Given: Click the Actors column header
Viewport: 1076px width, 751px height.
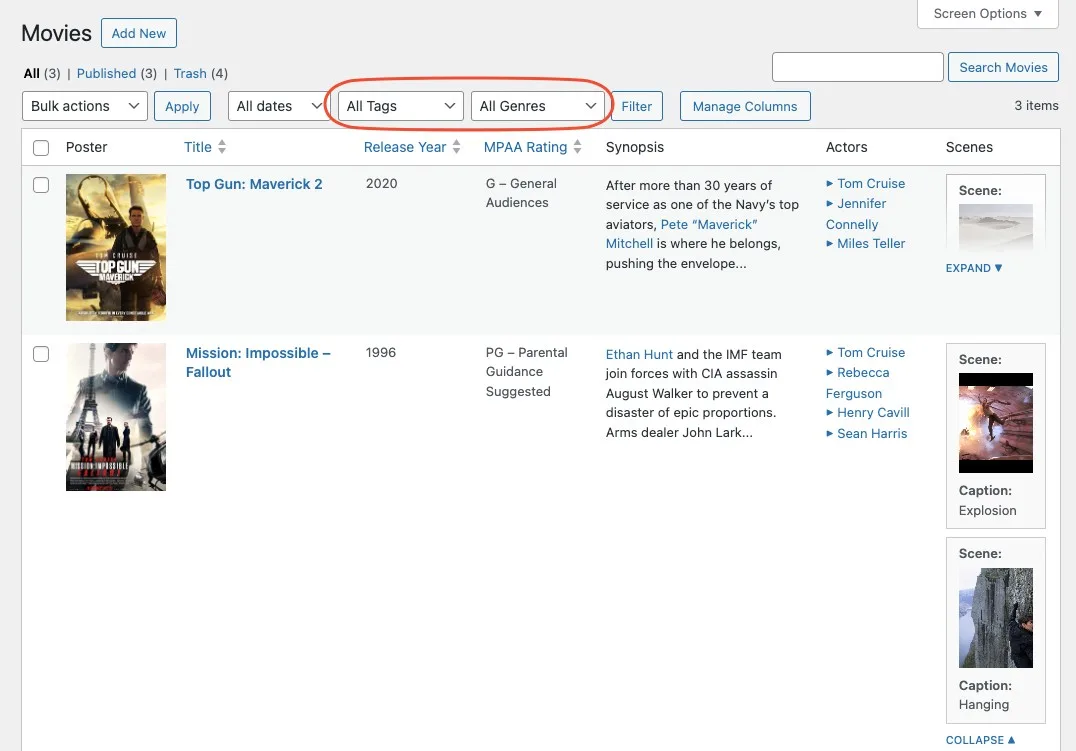Looking at the screenshot, I should [846, 147].
